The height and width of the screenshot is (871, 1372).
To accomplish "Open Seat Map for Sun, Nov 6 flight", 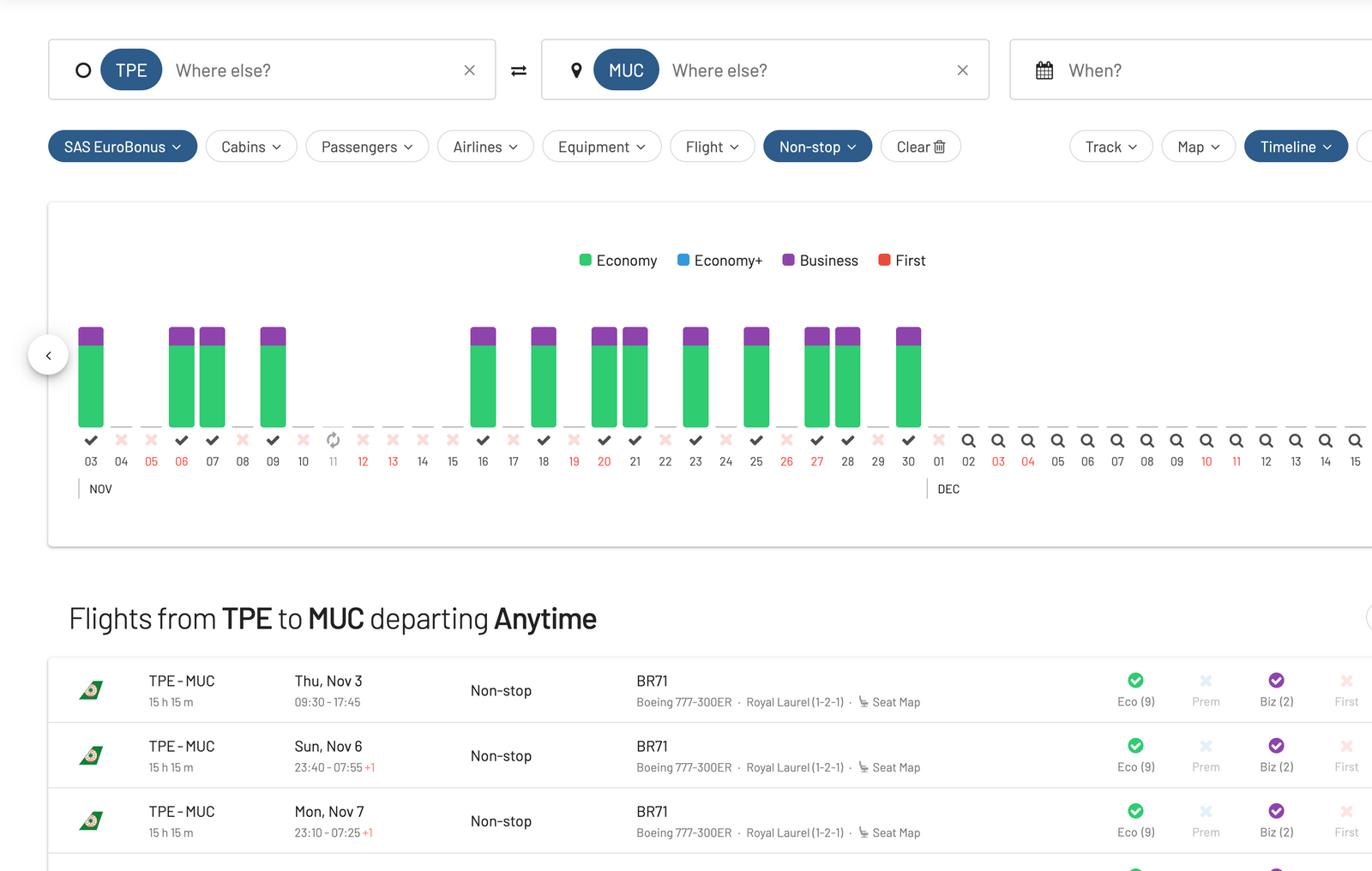I will tap(889, 767).
